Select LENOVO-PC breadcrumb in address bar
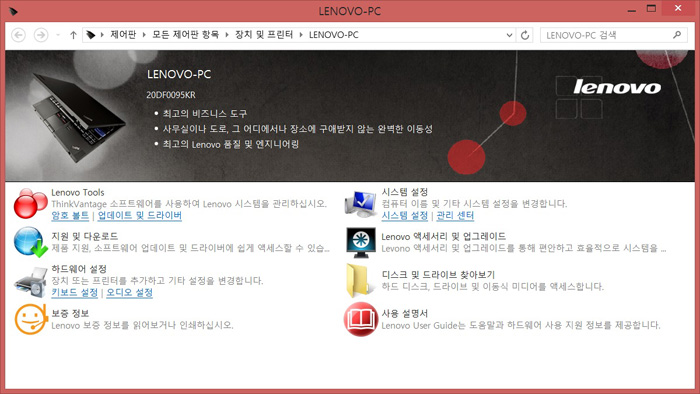 click(333, 35)
